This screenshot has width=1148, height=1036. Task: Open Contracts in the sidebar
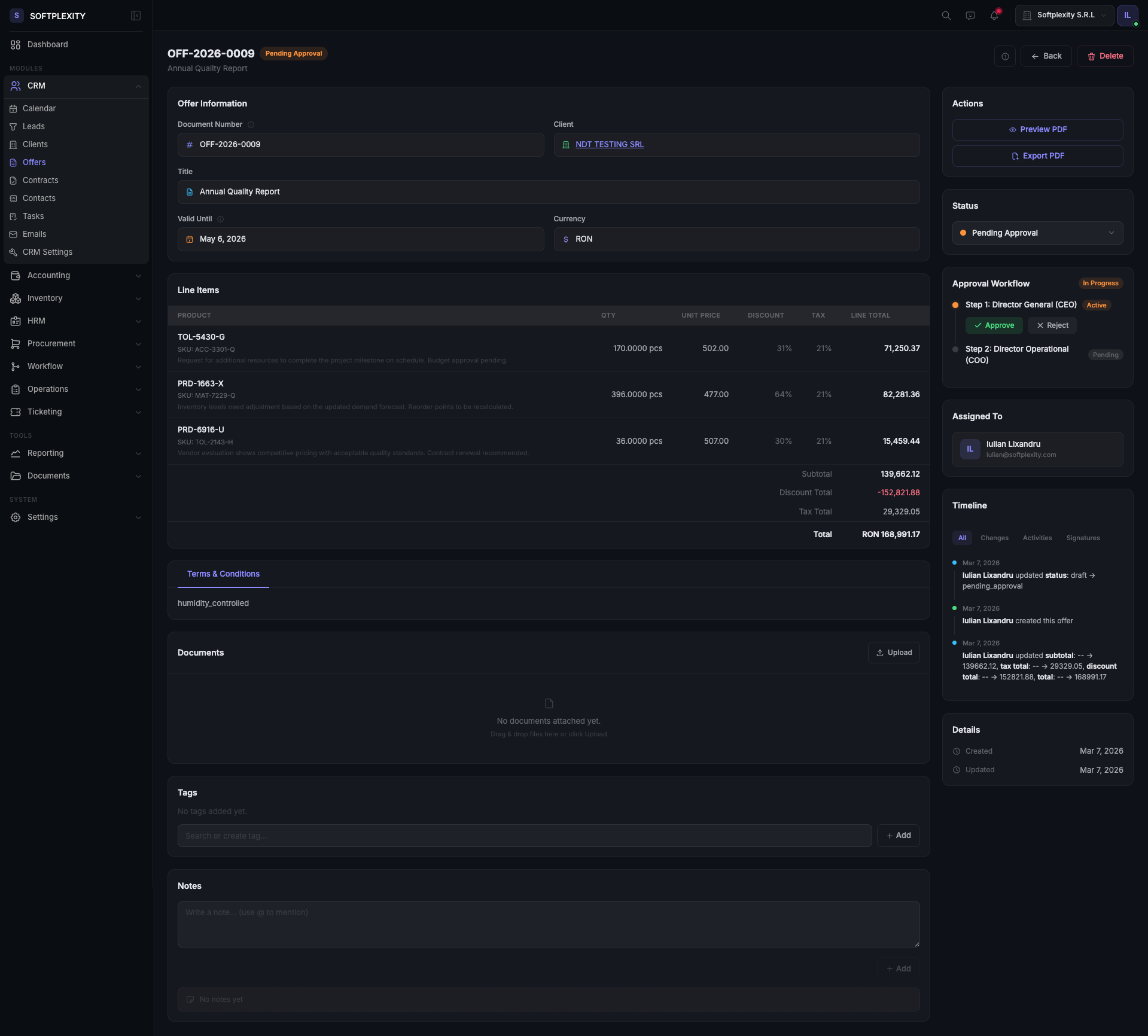[x=40, y=180]
